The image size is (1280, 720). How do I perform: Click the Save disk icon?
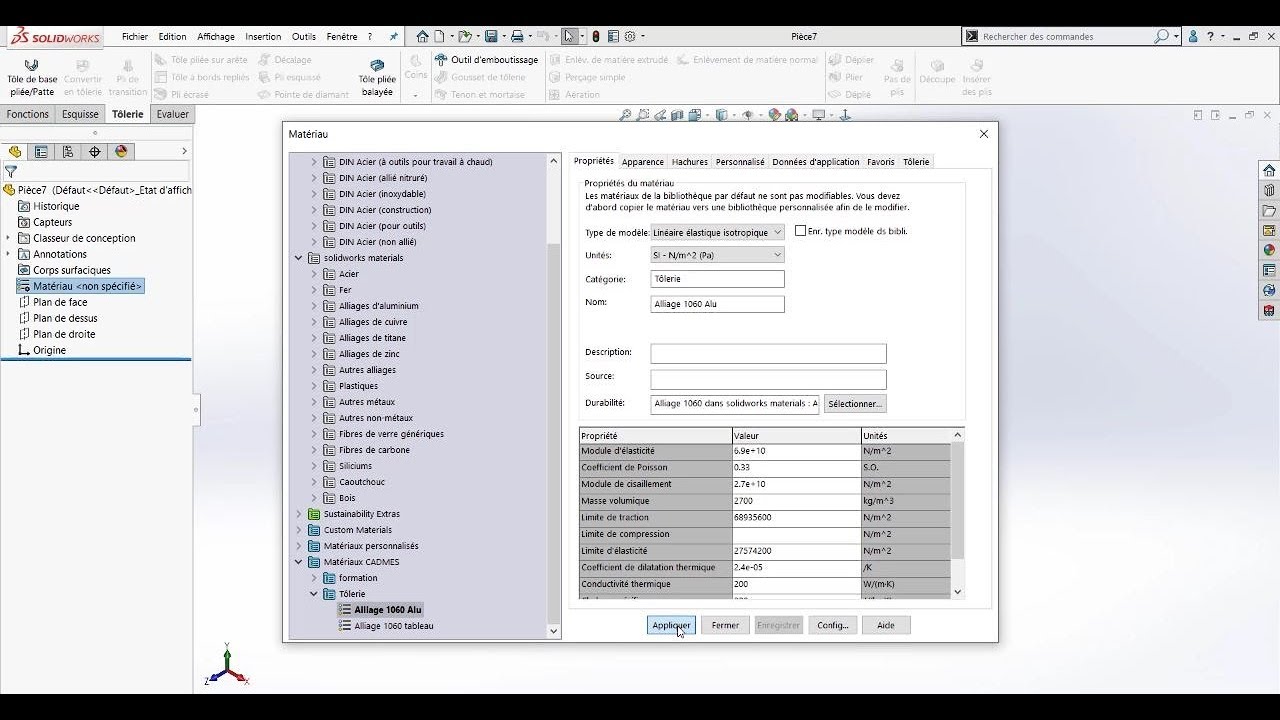(491, 36)
